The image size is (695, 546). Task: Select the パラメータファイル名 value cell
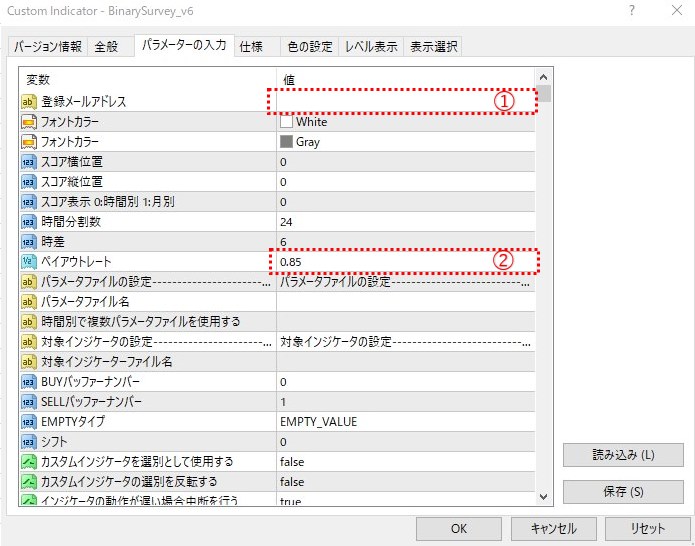(406, 302)
